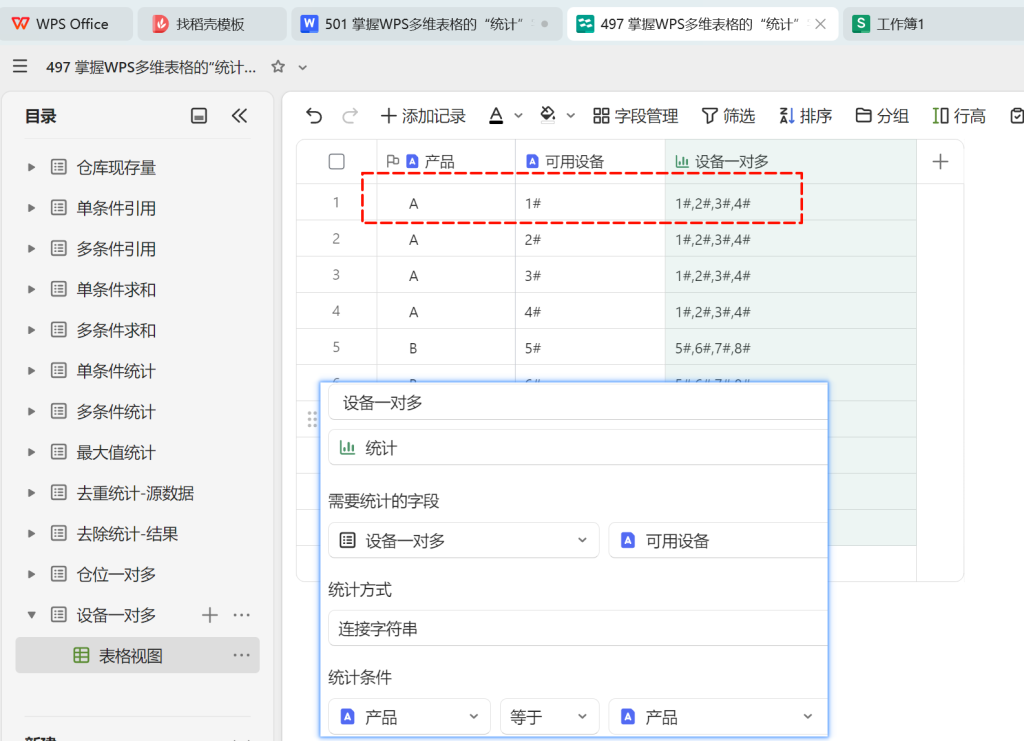Open 字段管理 field management
Screen dimensions: 1024x741
point(635,116)
